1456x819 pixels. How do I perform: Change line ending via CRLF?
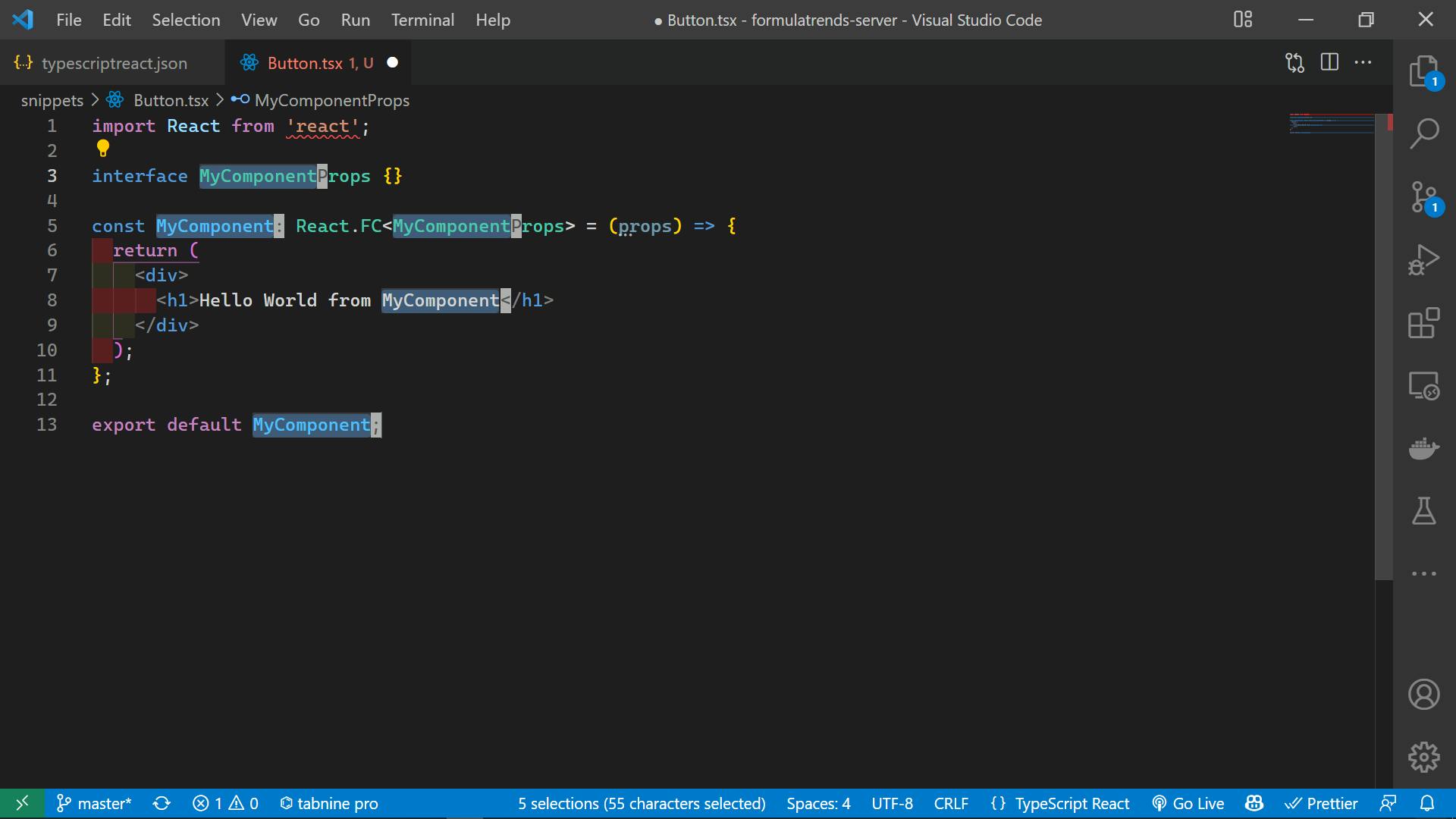tap(951, 803)
